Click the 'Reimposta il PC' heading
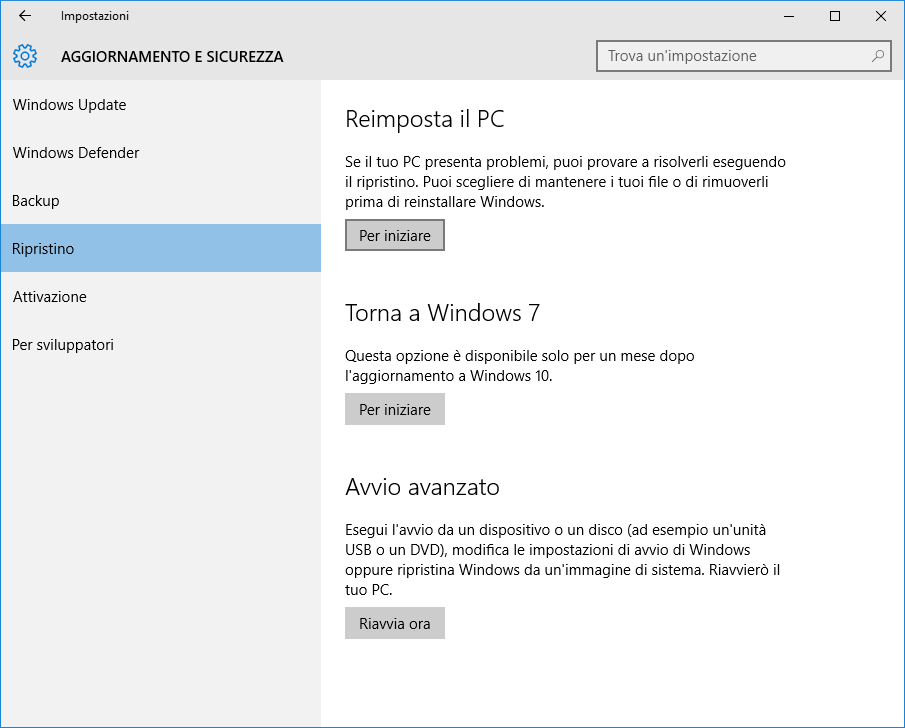Image resolution: width=905 pixels, height=728 pixels. click(x=425, y=119)
